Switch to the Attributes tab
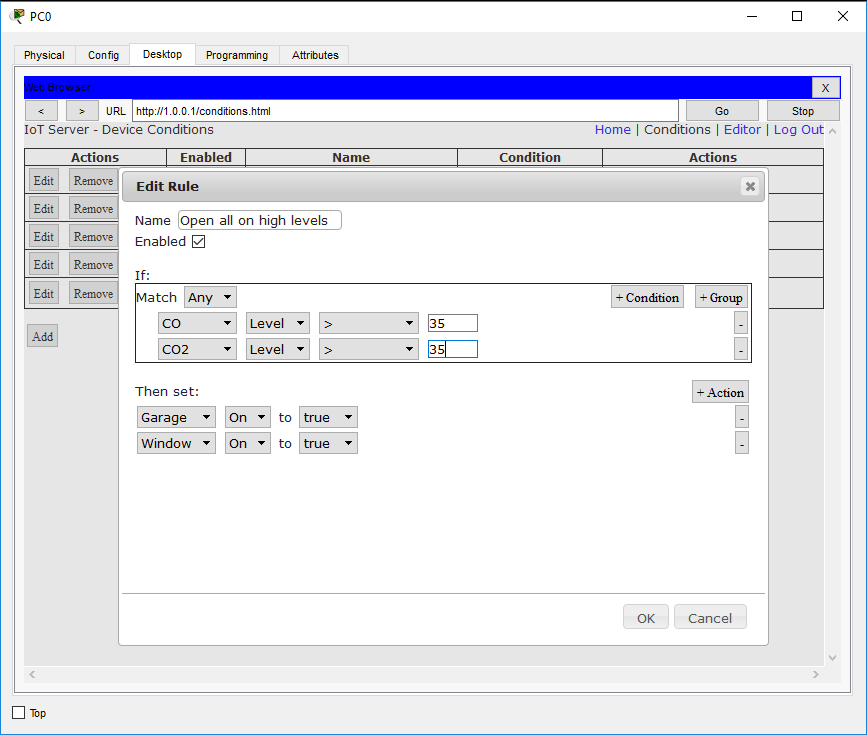 pyautogui.click(x=313, y=55)
